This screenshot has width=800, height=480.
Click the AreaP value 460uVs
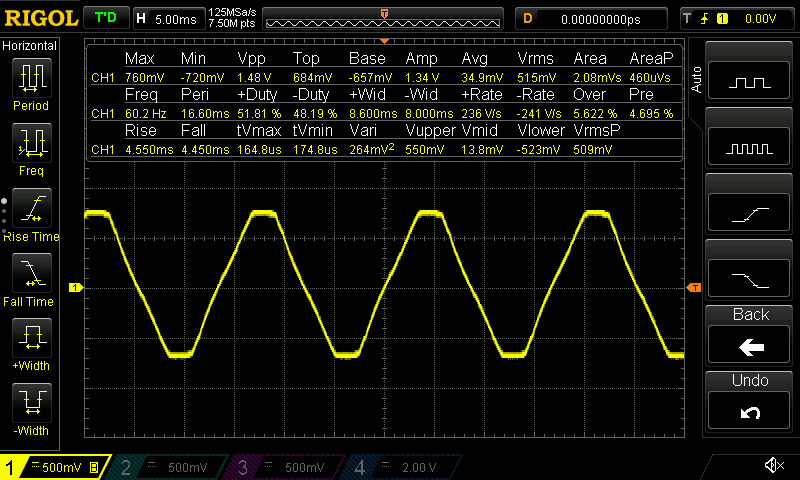tap(650, 78)
